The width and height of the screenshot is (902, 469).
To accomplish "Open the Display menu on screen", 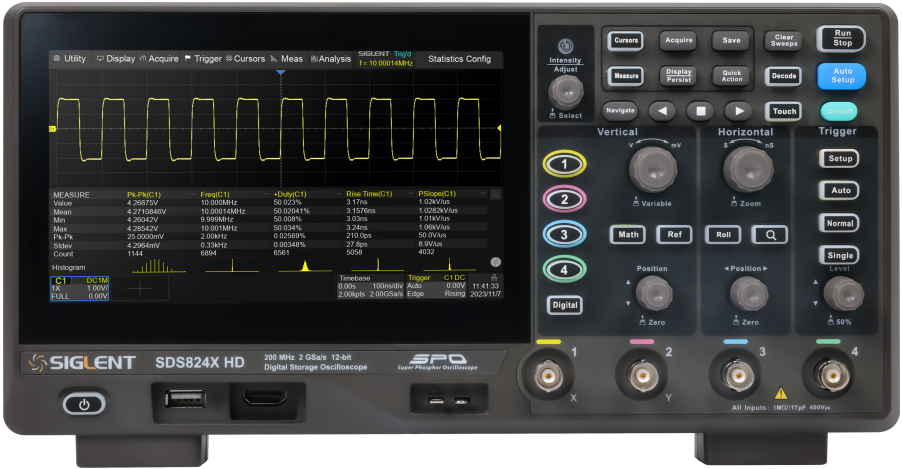I will [x=116, y=59].
